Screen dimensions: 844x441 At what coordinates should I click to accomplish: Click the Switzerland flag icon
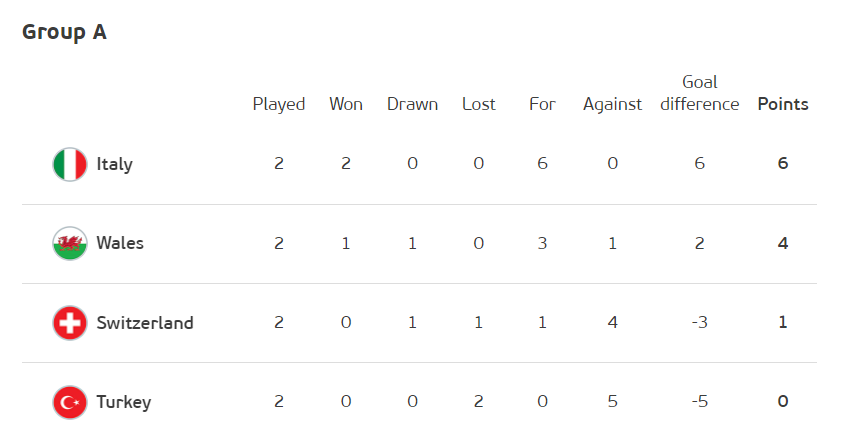click(70, 323)
